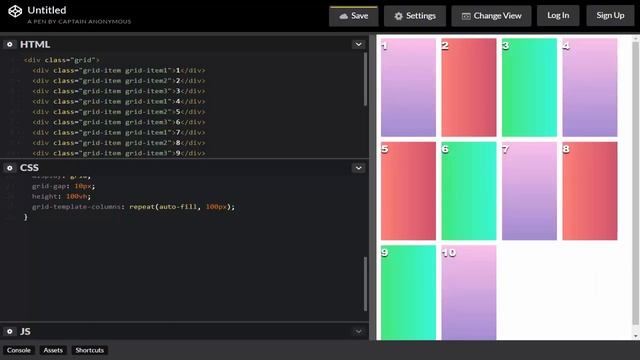Click grid item 4 in preview
This screenshot has width=640, height=360.
[590, 87]
